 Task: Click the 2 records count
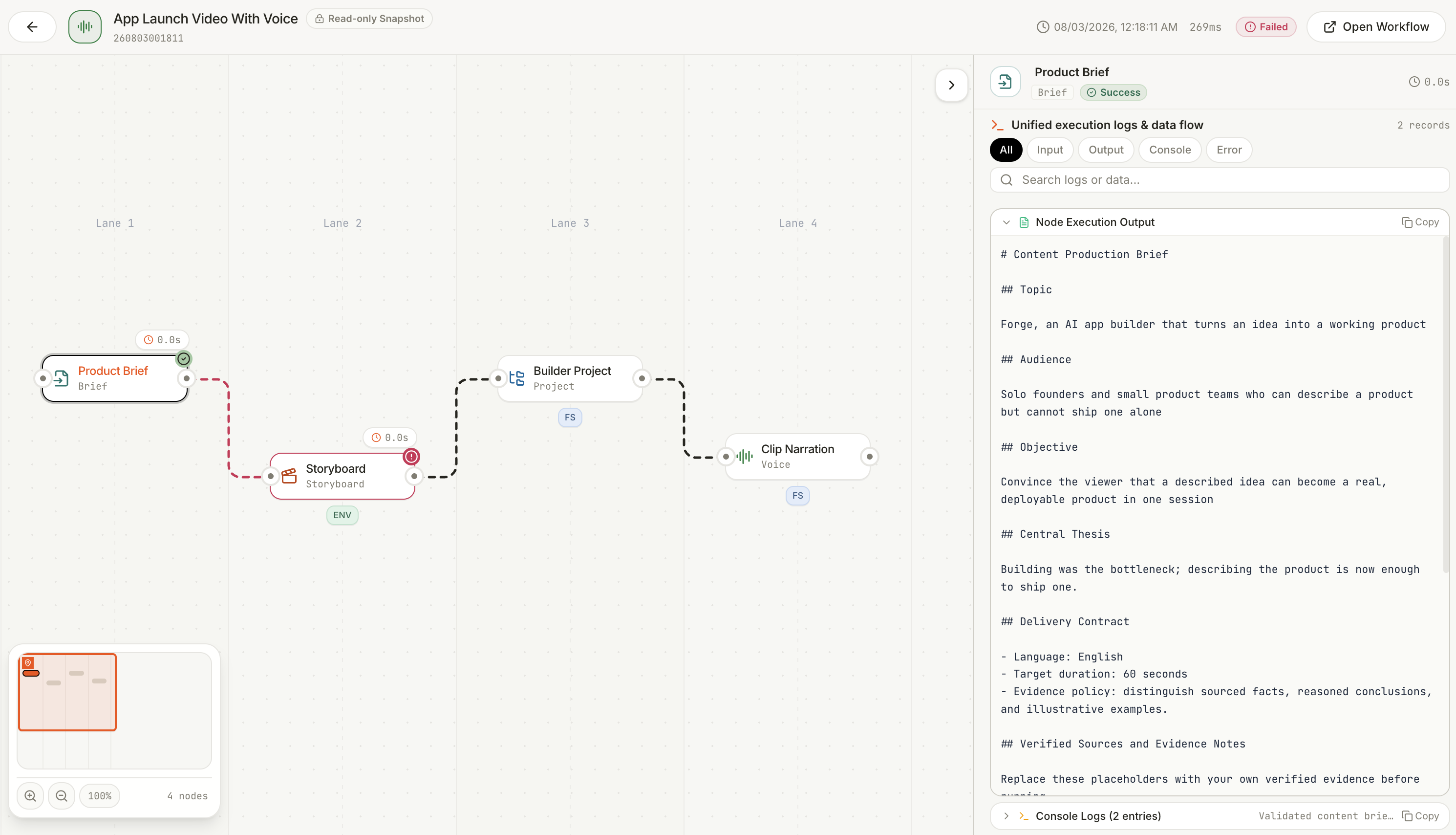(x=1423, y=125)
